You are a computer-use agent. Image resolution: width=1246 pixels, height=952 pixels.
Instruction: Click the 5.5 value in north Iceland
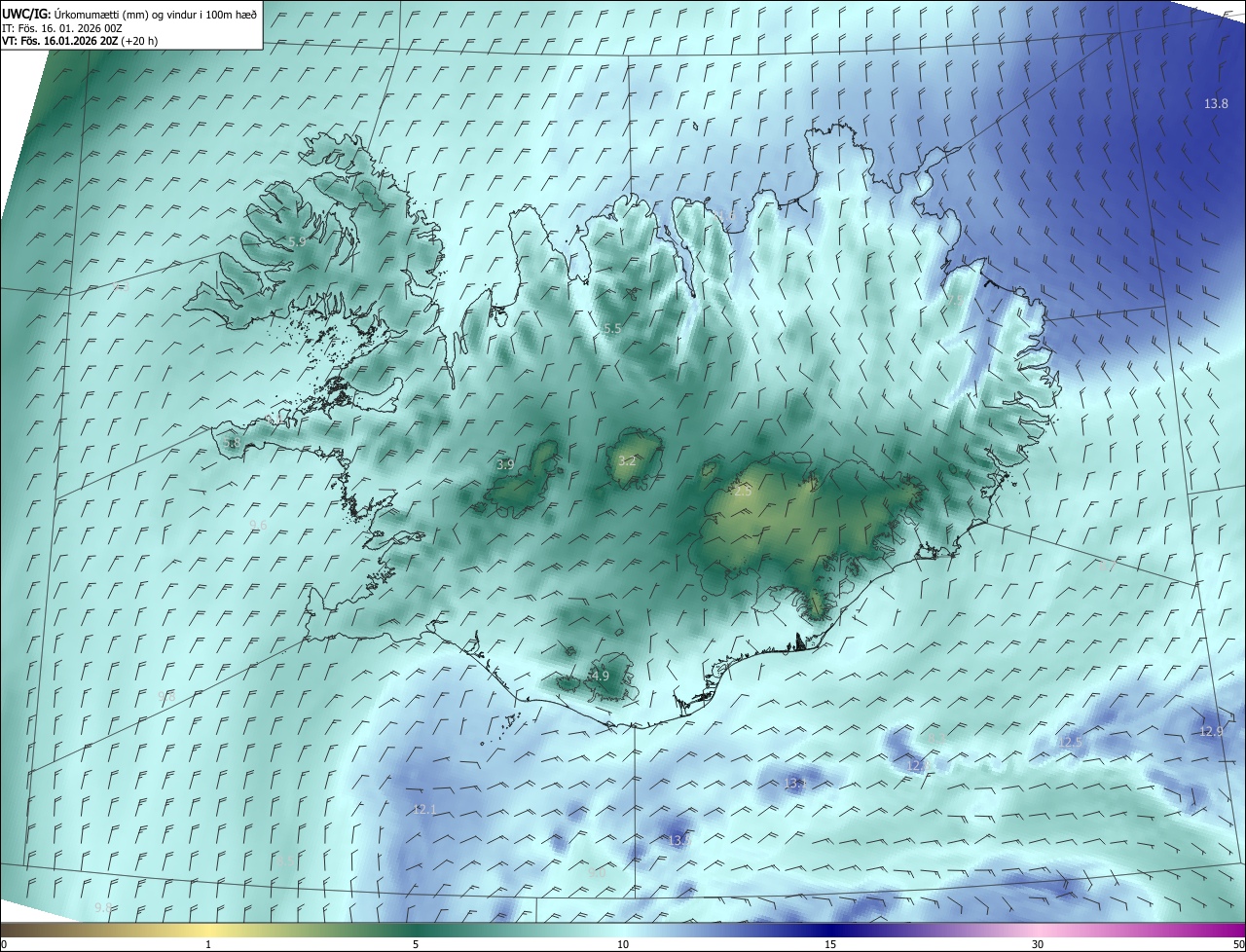611,329
